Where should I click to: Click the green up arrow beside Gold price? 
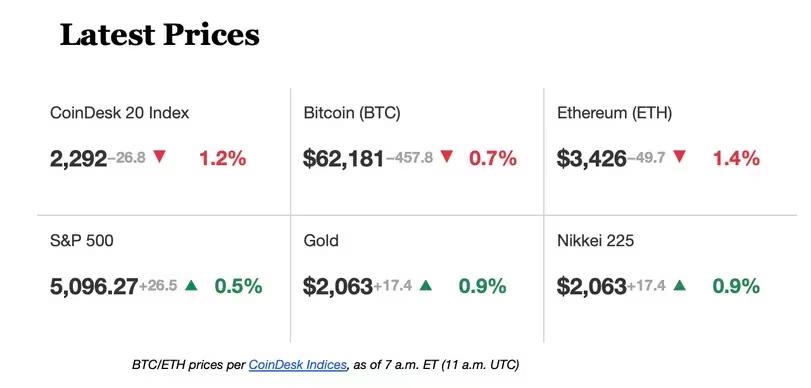coord(426,285)
